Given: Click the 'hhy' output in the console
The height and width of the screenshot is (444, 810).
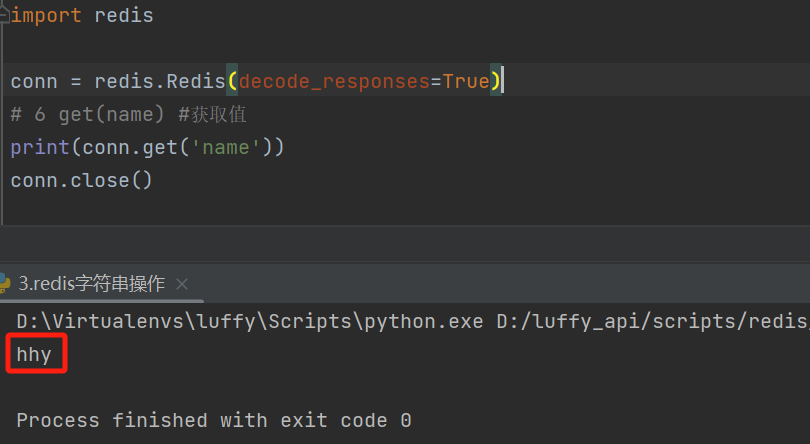Looking at the screenshot, I should (x=34, y=354).
